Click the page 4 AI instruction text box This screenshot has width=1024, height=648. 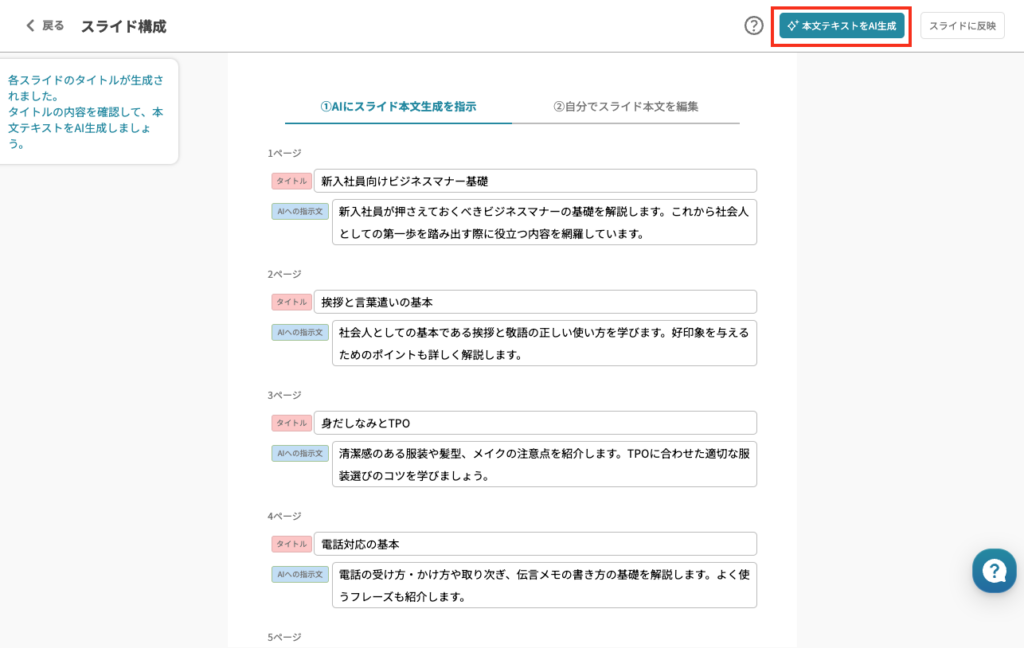point(544,585)
